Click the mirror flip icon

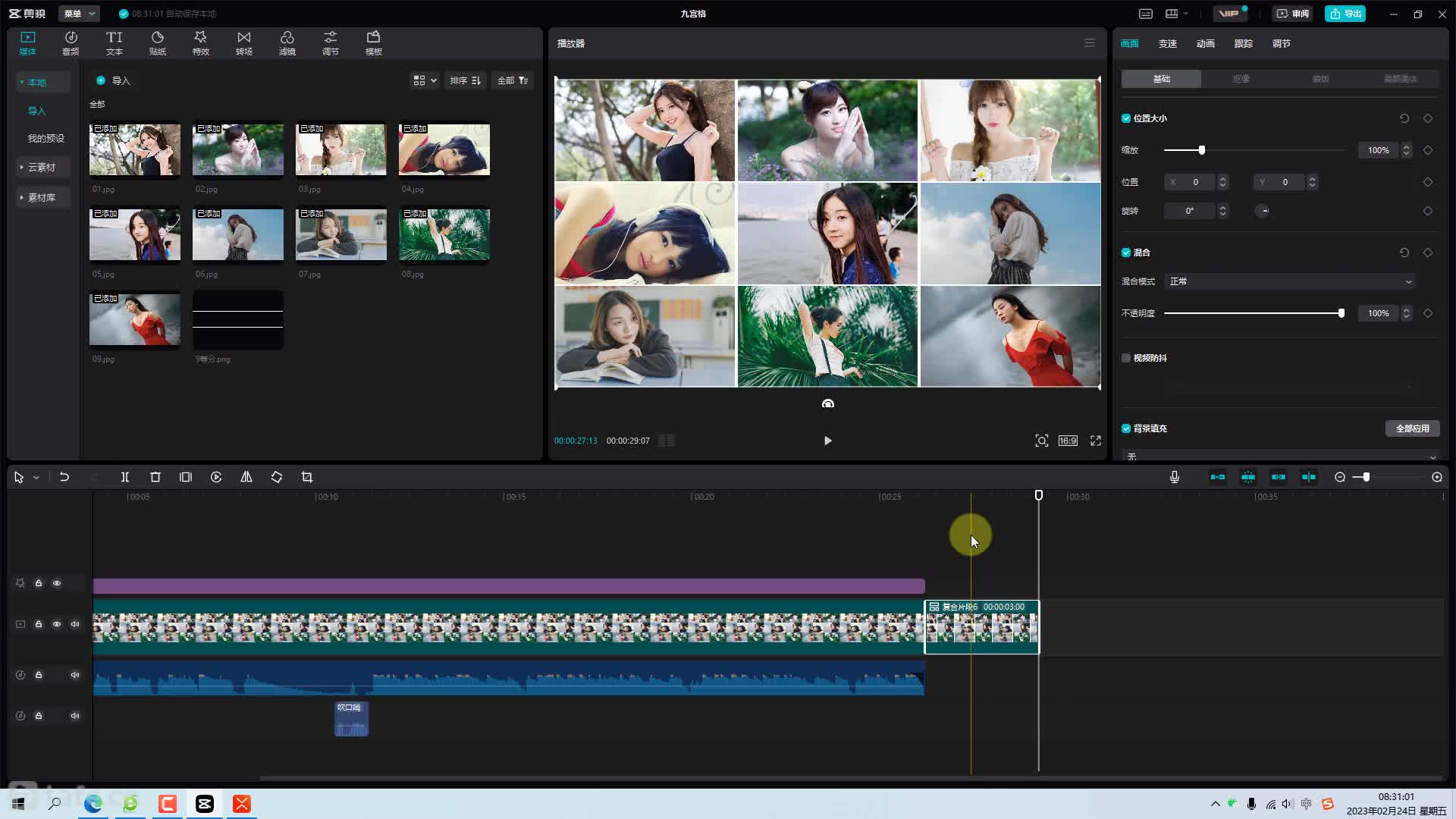246,477
